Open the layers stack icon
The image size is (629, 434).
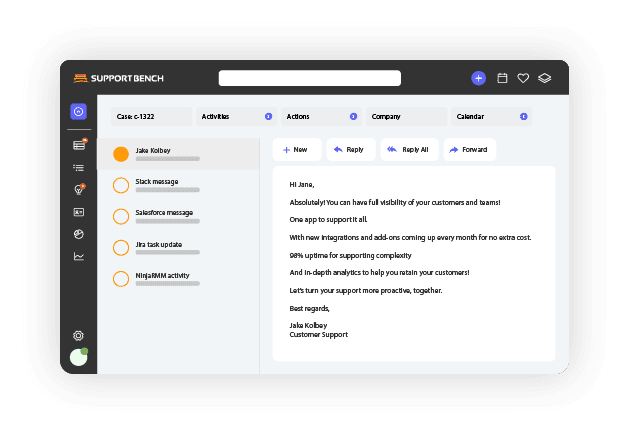pyautogui.click(x=544, y=78)
